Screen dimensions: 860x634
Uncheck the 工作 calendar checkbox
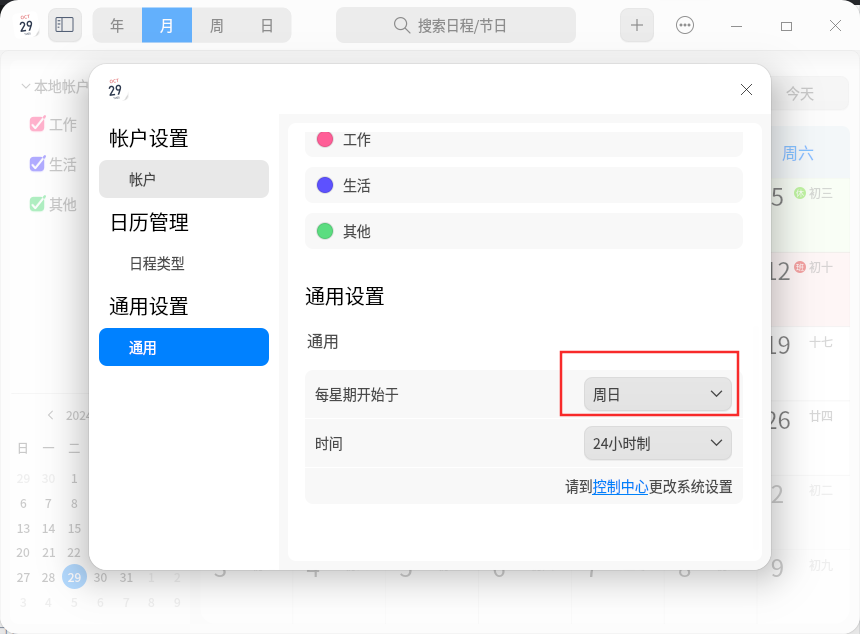coord(37,124)
